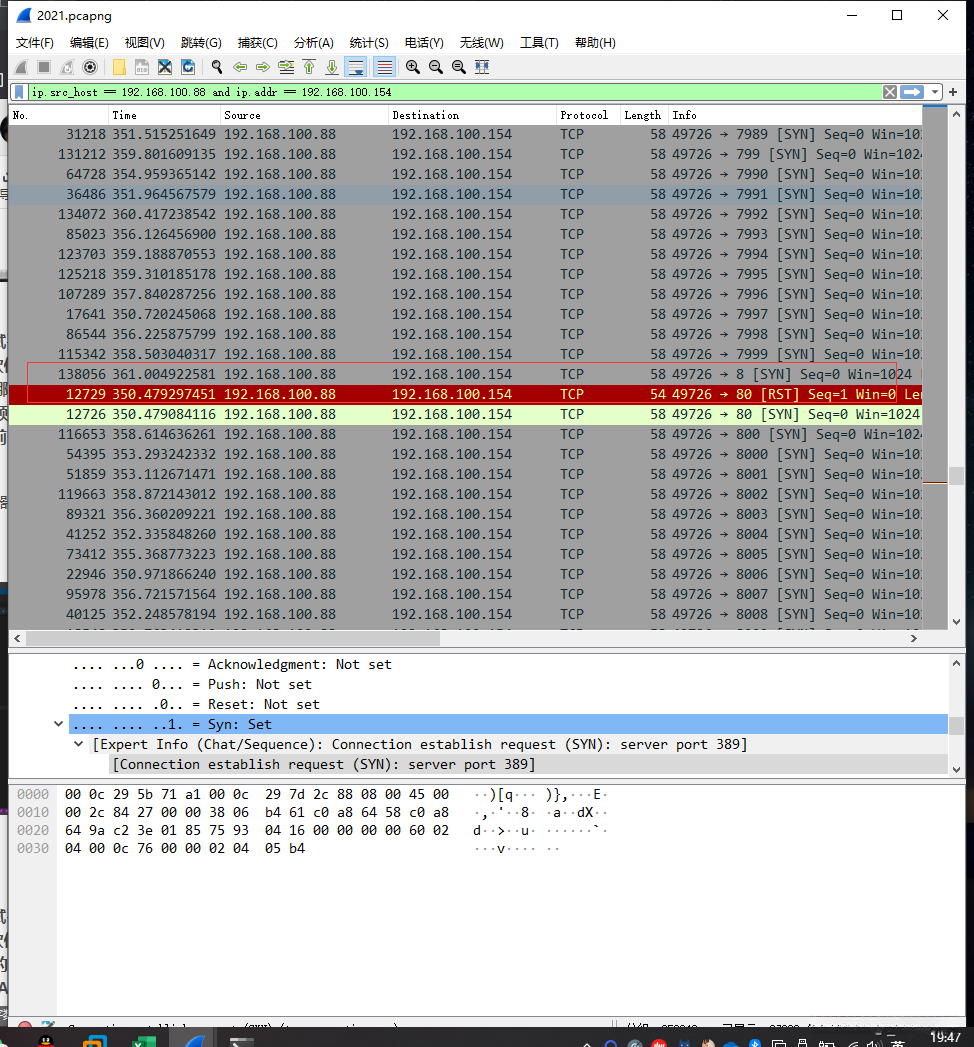This screenshot has width=974, height=1047.
Task: Go forward to next packet arrow
Action: [x=263, y=67]
